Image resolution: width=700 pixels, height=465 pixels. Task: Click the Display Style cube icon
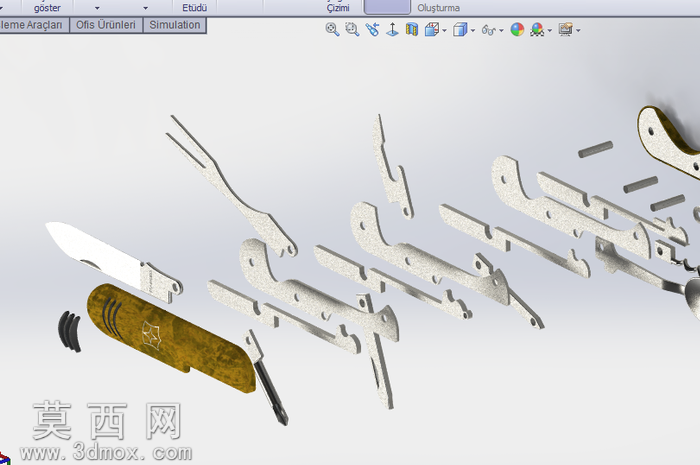[460, 30]
